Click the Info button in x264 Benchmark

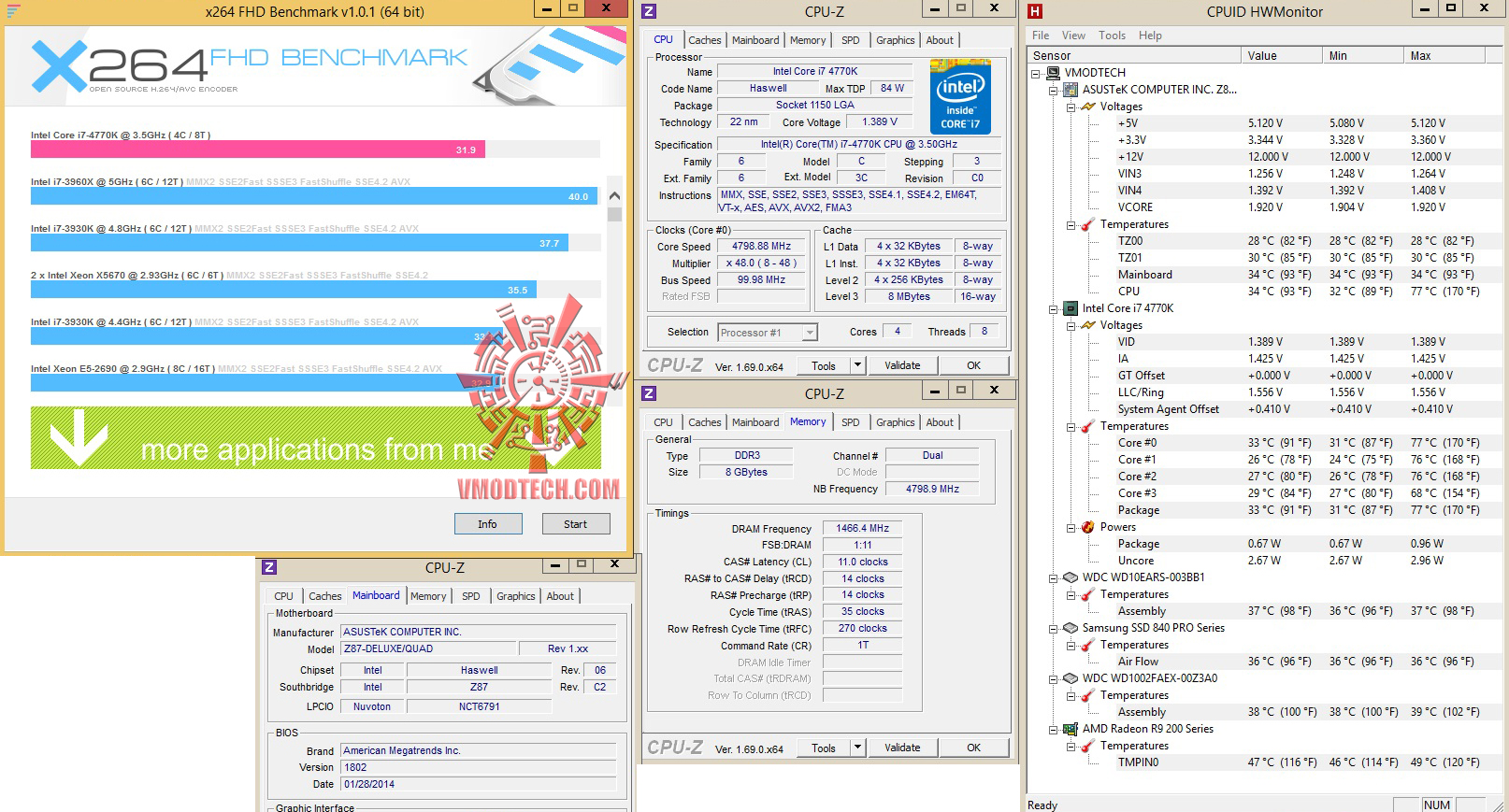487,524
